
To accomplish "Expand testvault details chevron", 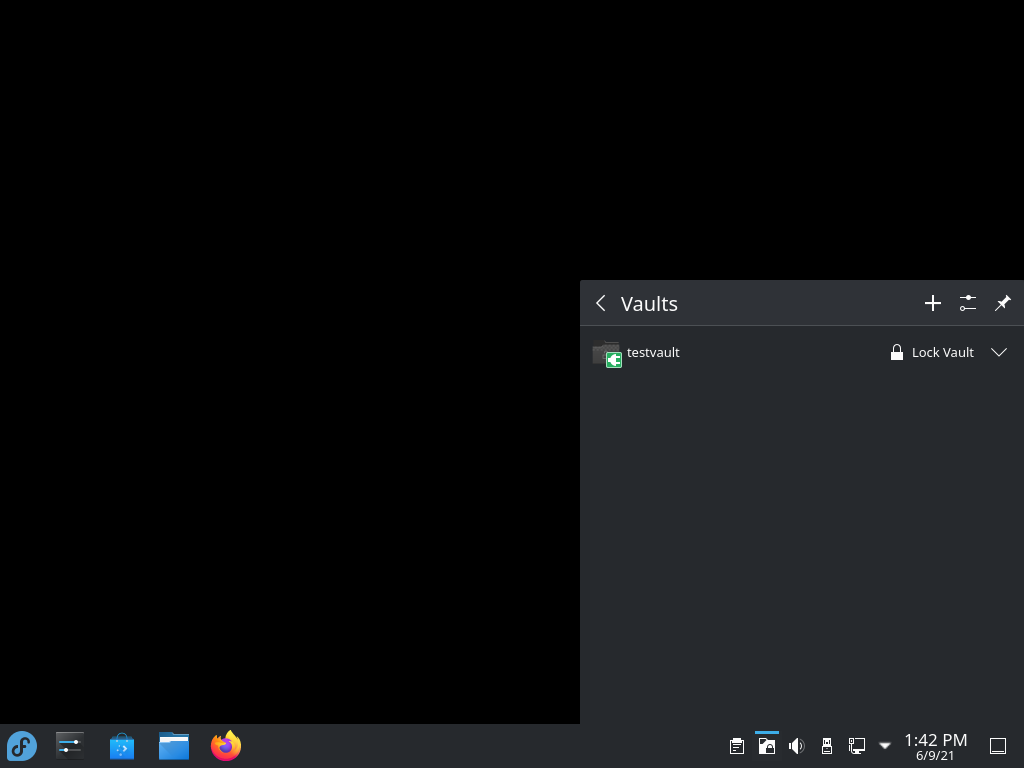I will (x=999, y=353).
